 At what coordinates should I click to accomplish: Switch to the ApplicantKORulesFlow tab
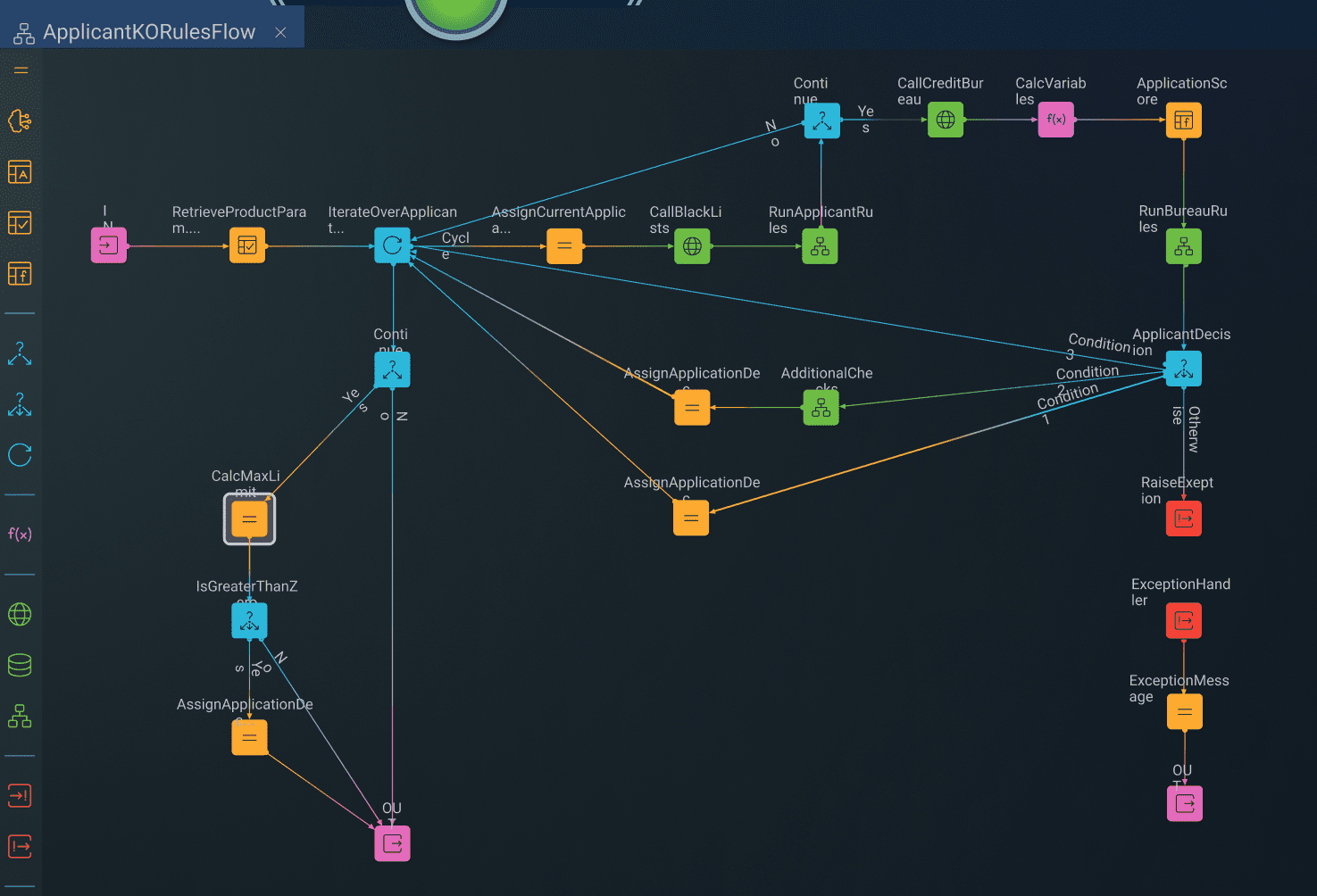tap(143, 30)
